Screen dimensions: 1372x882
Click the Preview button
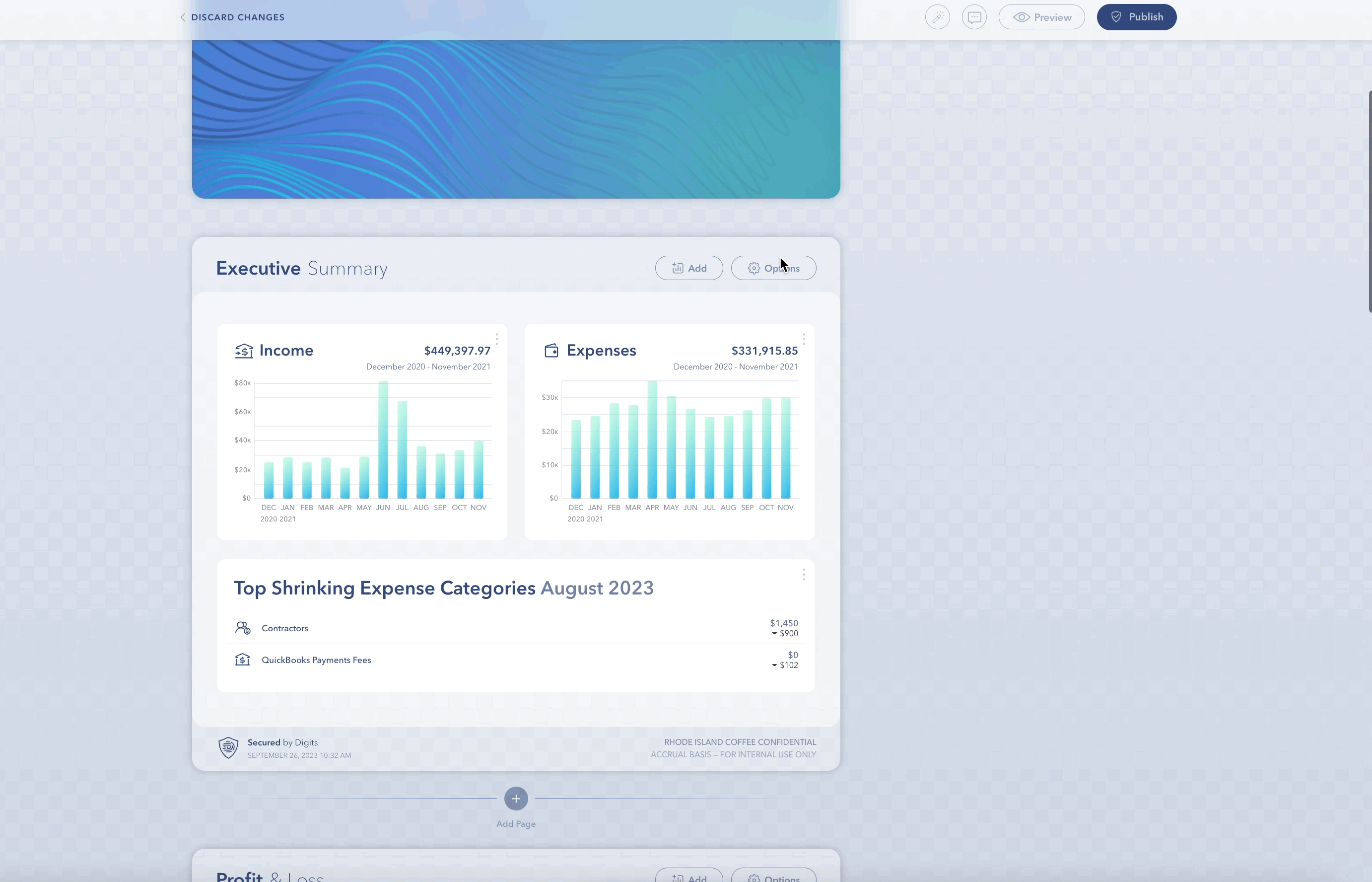coord(1042,17)
